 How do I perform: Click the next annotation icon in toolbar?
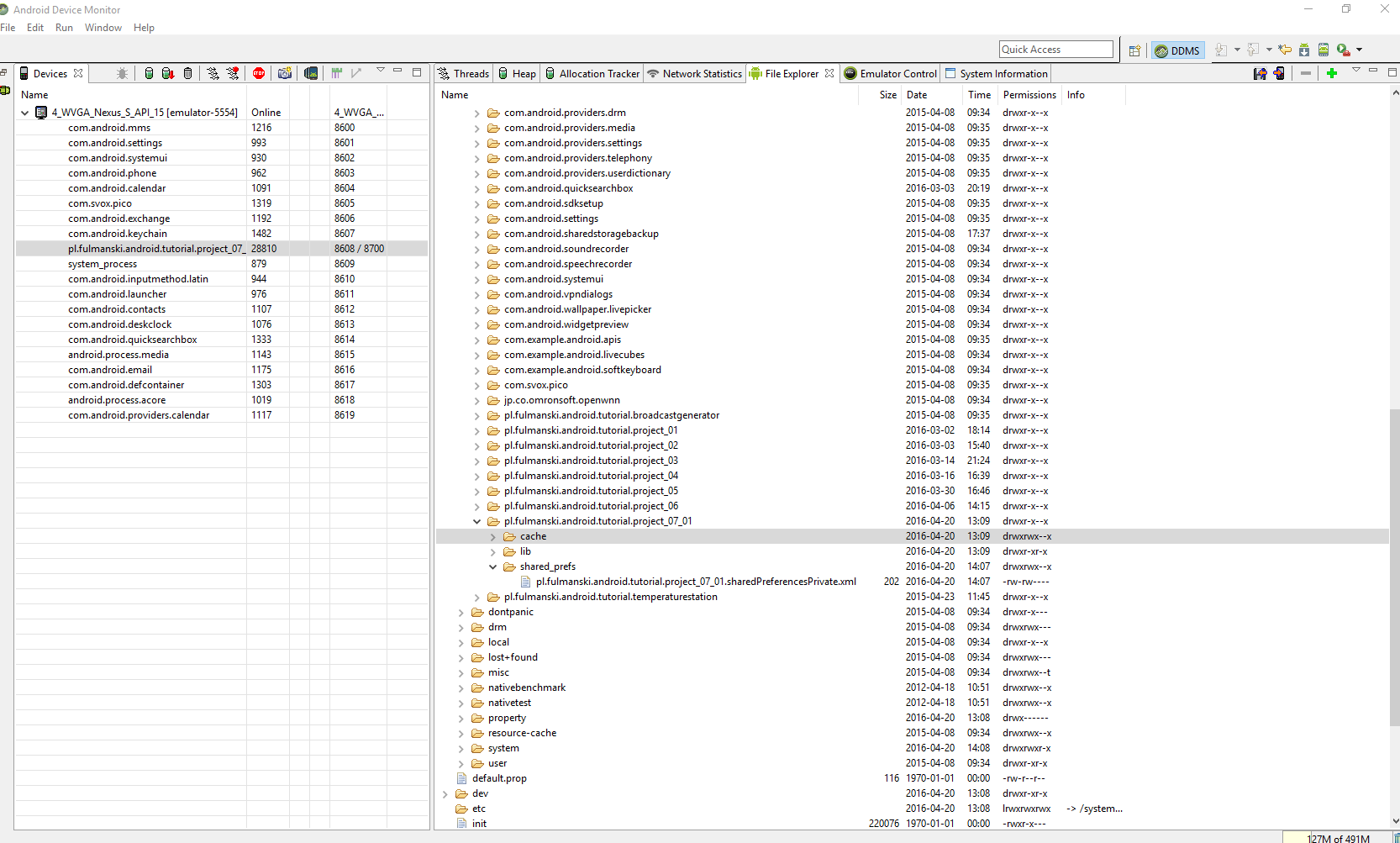[1221, 50]
